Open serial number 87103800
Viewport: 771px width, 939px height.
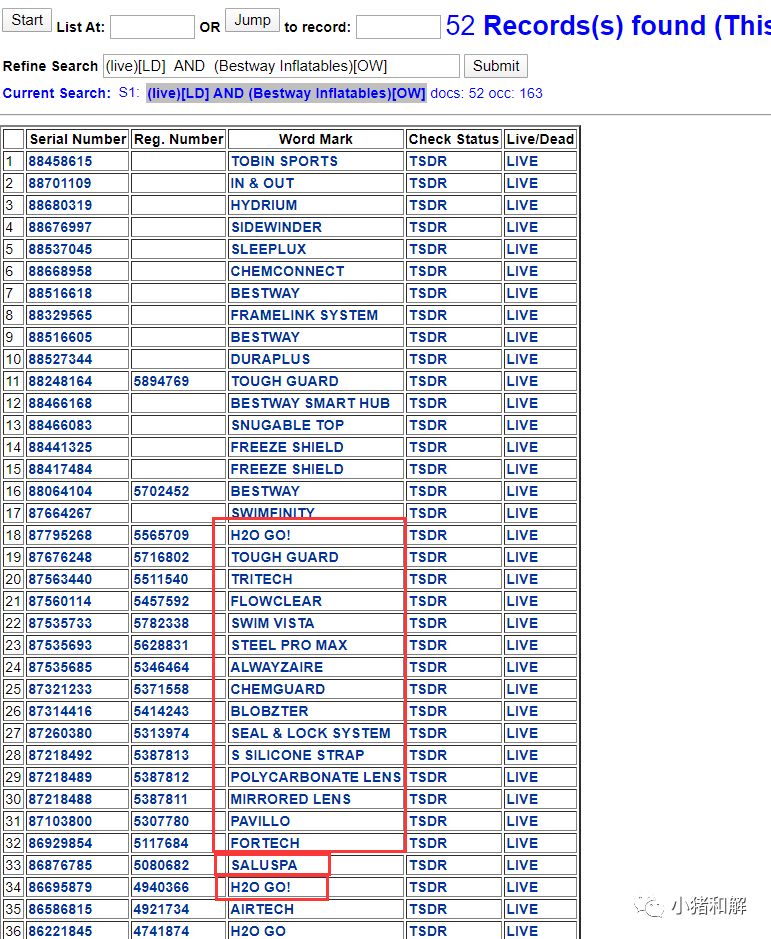pos(60,821)
